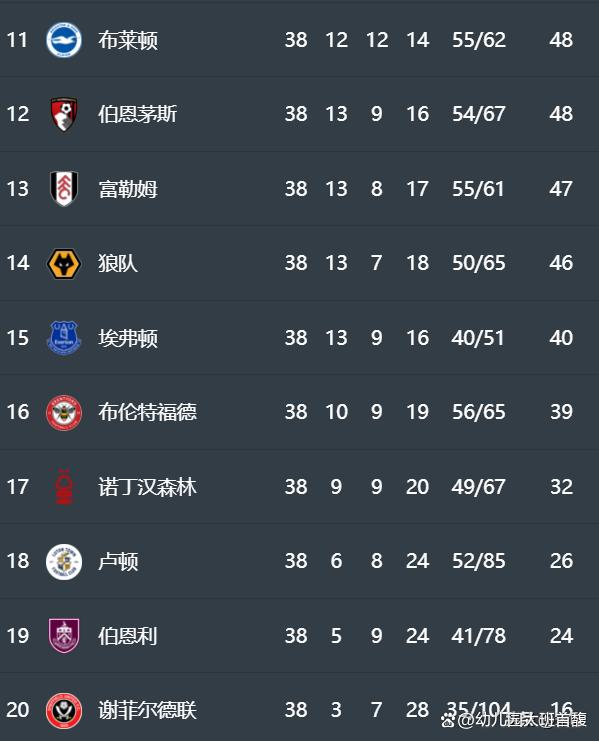Select the 狼队 team name
Viewport: 599px width, 741px height.
[118, 263]
